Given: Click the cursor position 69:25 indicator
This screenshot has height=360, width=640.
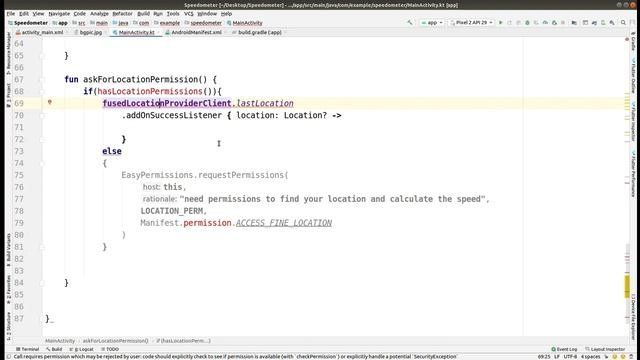Looking at the screenshot, I should (544, 357).
